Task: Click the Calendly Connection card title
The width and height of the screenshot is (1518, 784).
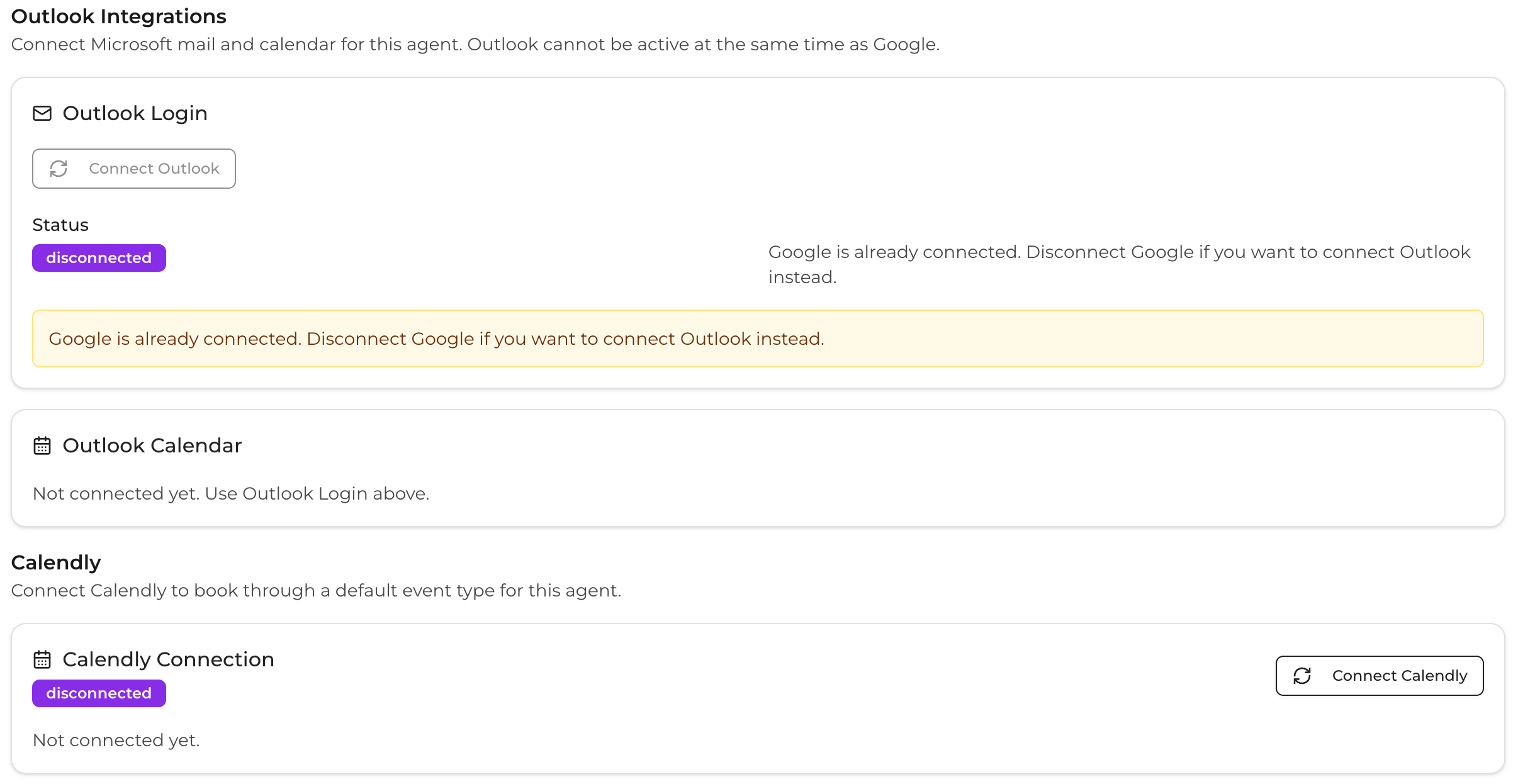Action: 168,659
